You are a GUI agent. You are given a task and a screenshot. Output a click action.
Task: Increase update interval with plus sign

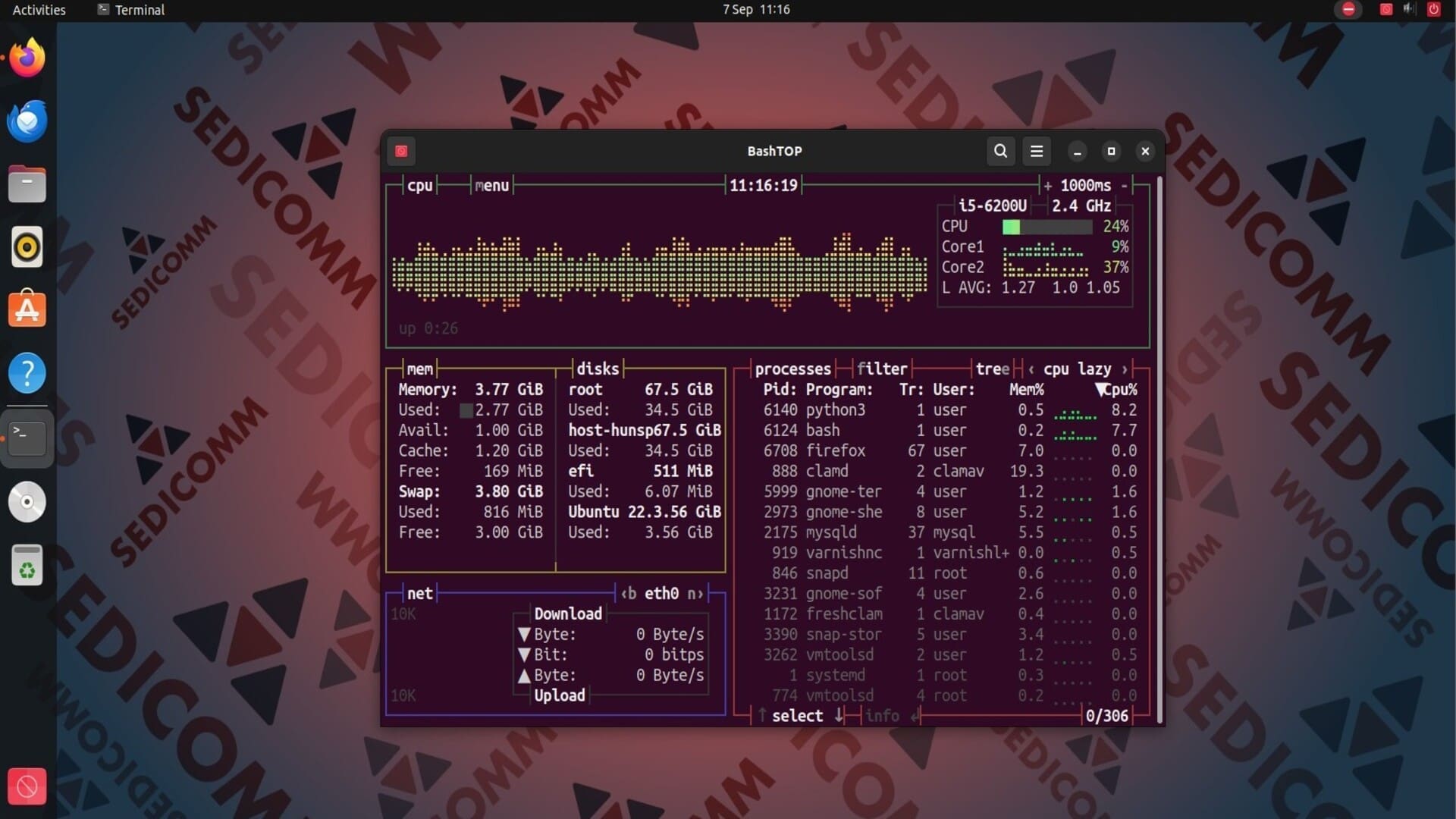point(1047,186)
